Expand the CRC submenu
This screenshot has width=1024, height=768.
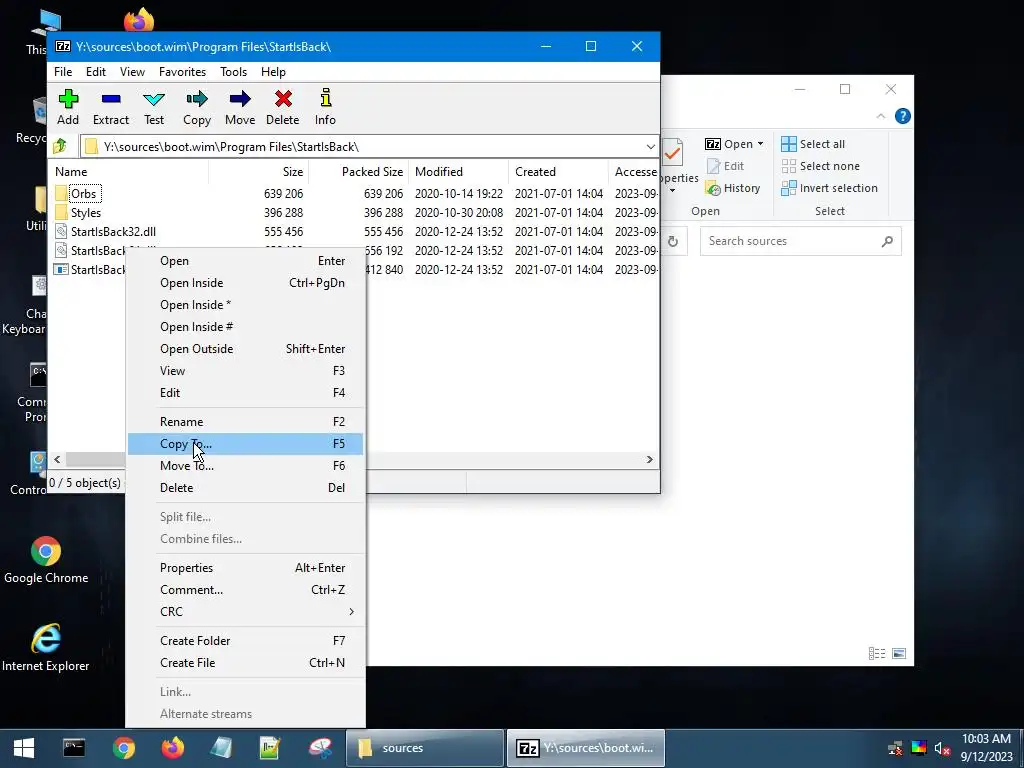246,612
